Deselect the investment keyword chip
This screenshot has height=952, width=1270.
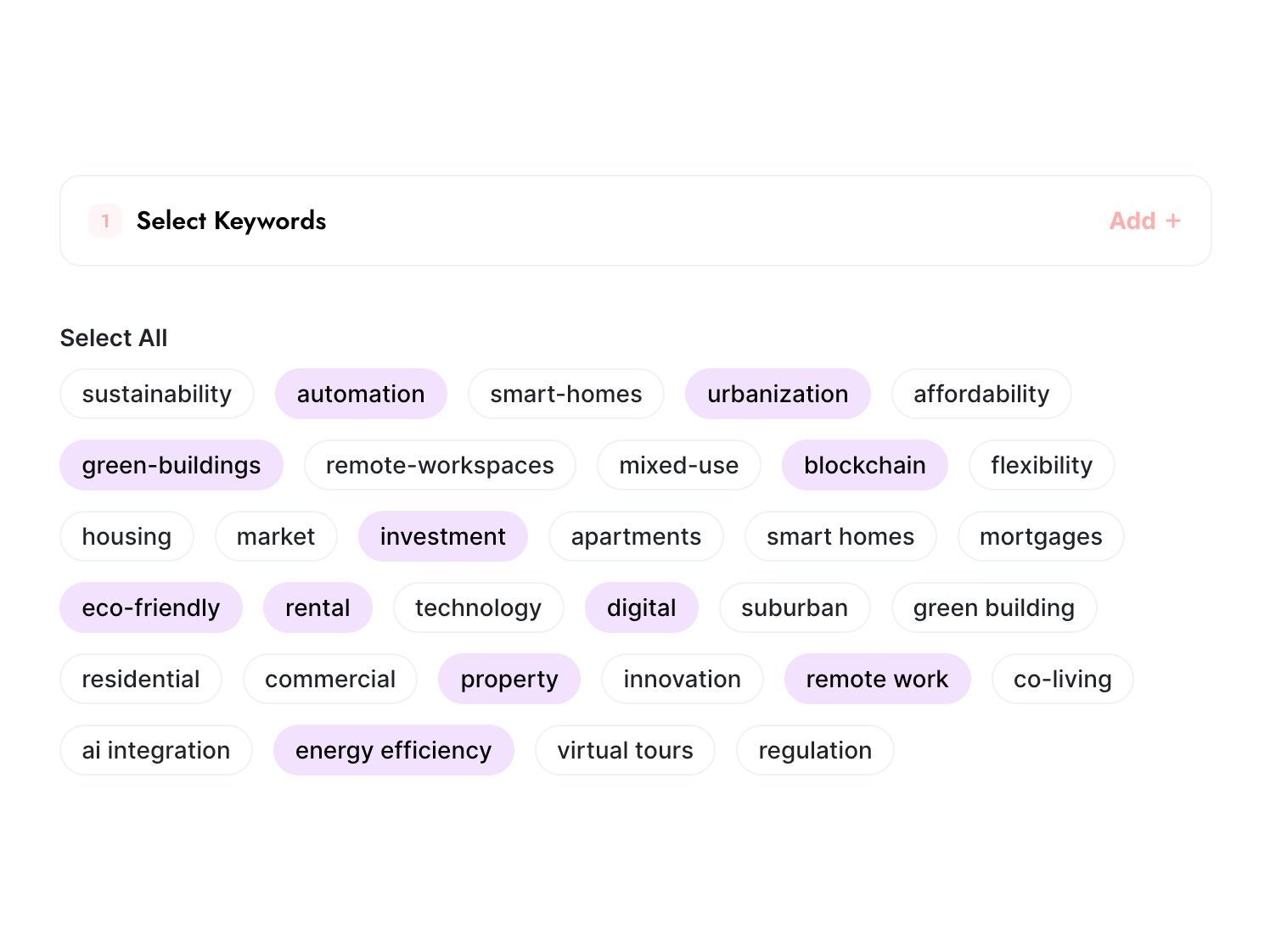pos(442,536)
